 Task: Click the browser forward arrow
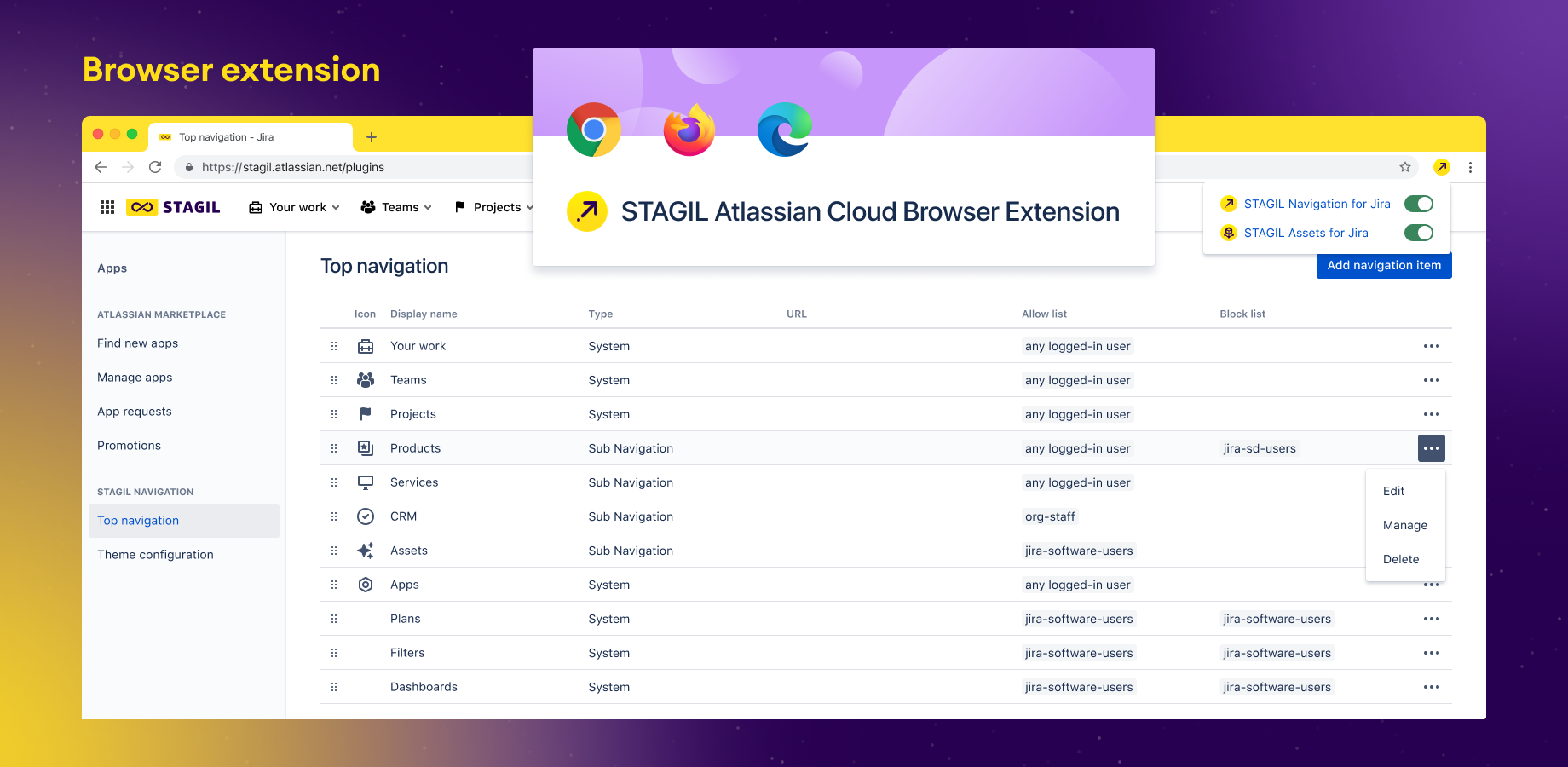pyautogui.click(x=128, y=167)
